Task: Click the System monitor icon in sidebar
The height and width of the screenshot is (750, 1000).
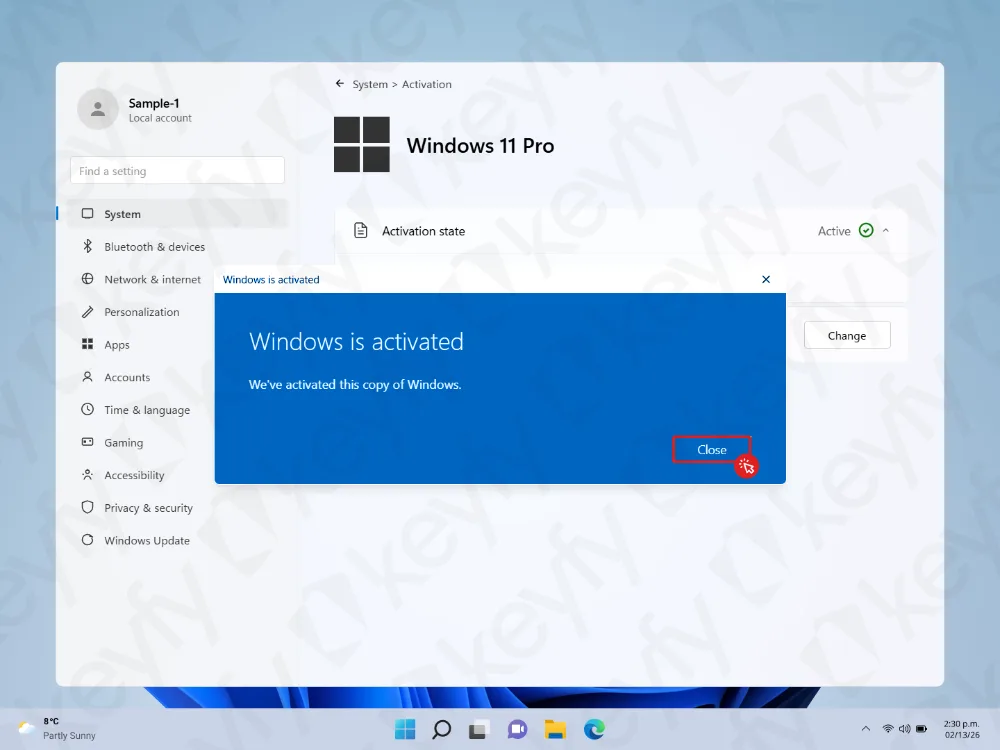Action: 87,214
